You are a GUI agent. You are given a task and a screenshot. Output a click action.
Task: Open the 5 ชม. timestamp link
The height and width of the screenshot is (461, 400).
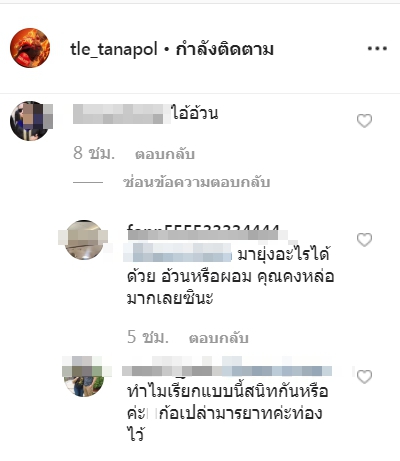[148, 337]
